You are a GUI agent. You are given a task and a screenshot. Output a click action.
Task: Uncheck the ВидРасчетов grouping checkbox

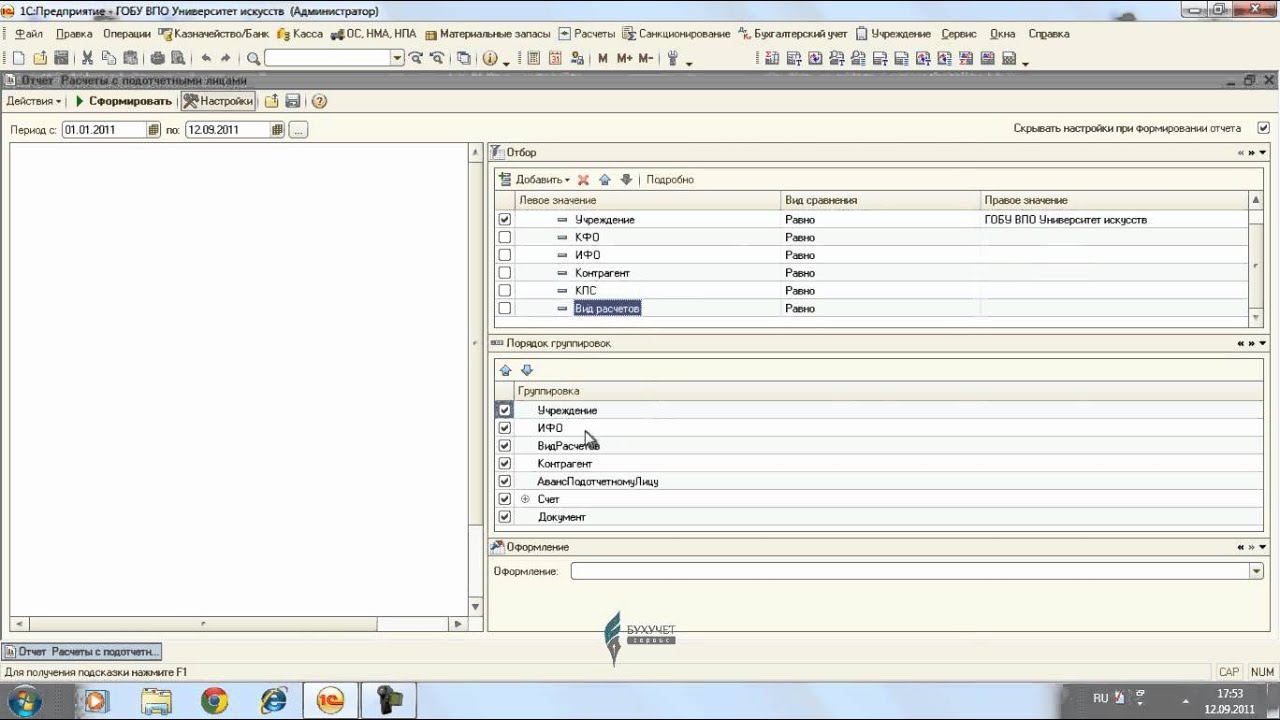(x=504, y=446)
